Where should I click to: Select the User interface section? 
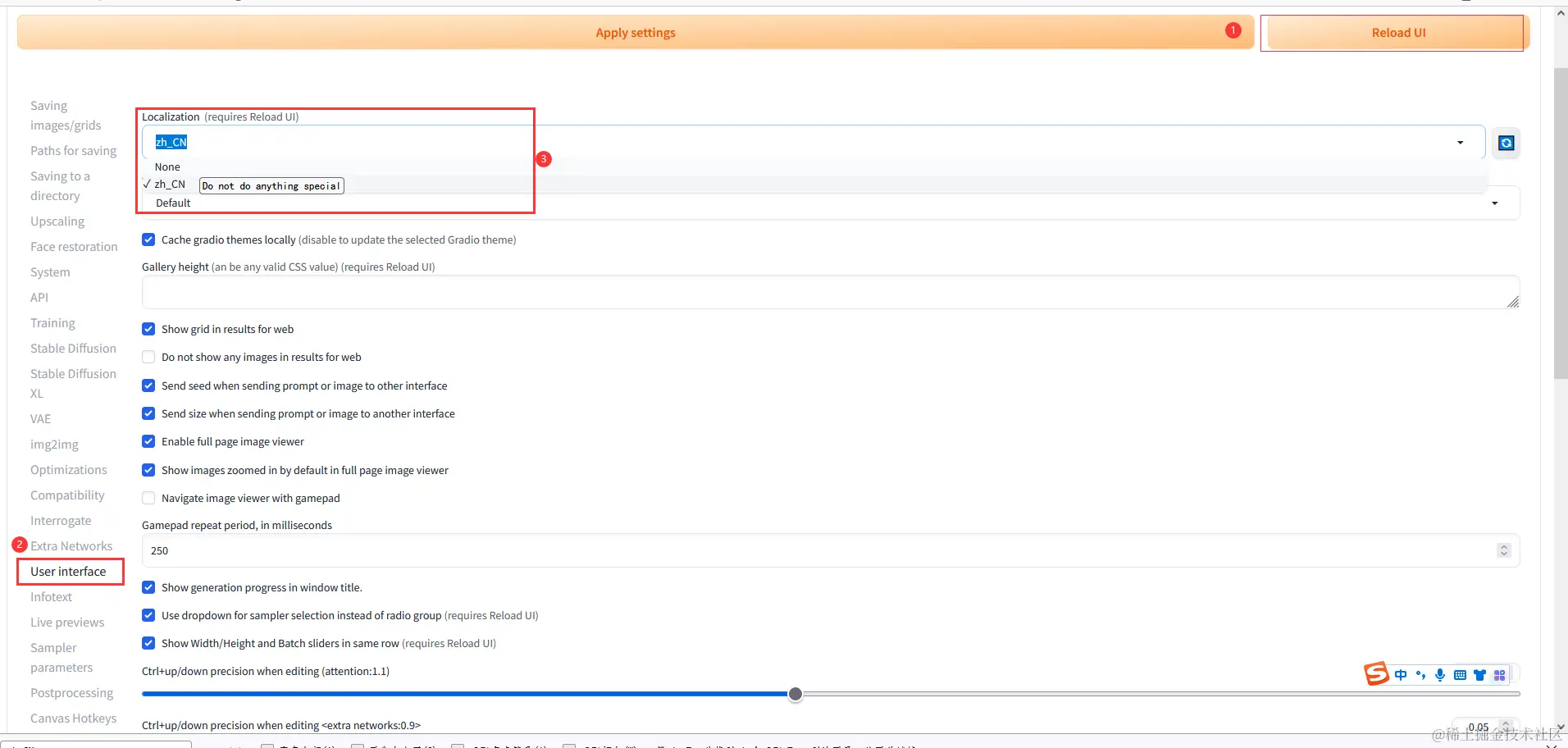(x=68, y=572)
